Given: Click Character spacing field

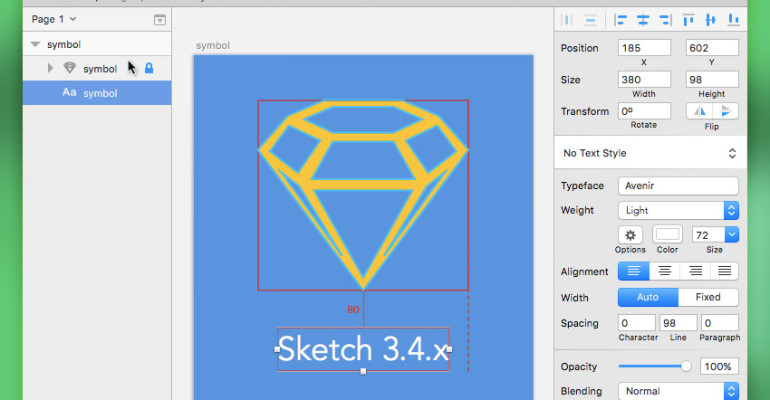Looking at the screenshot, I should [637, 323].
